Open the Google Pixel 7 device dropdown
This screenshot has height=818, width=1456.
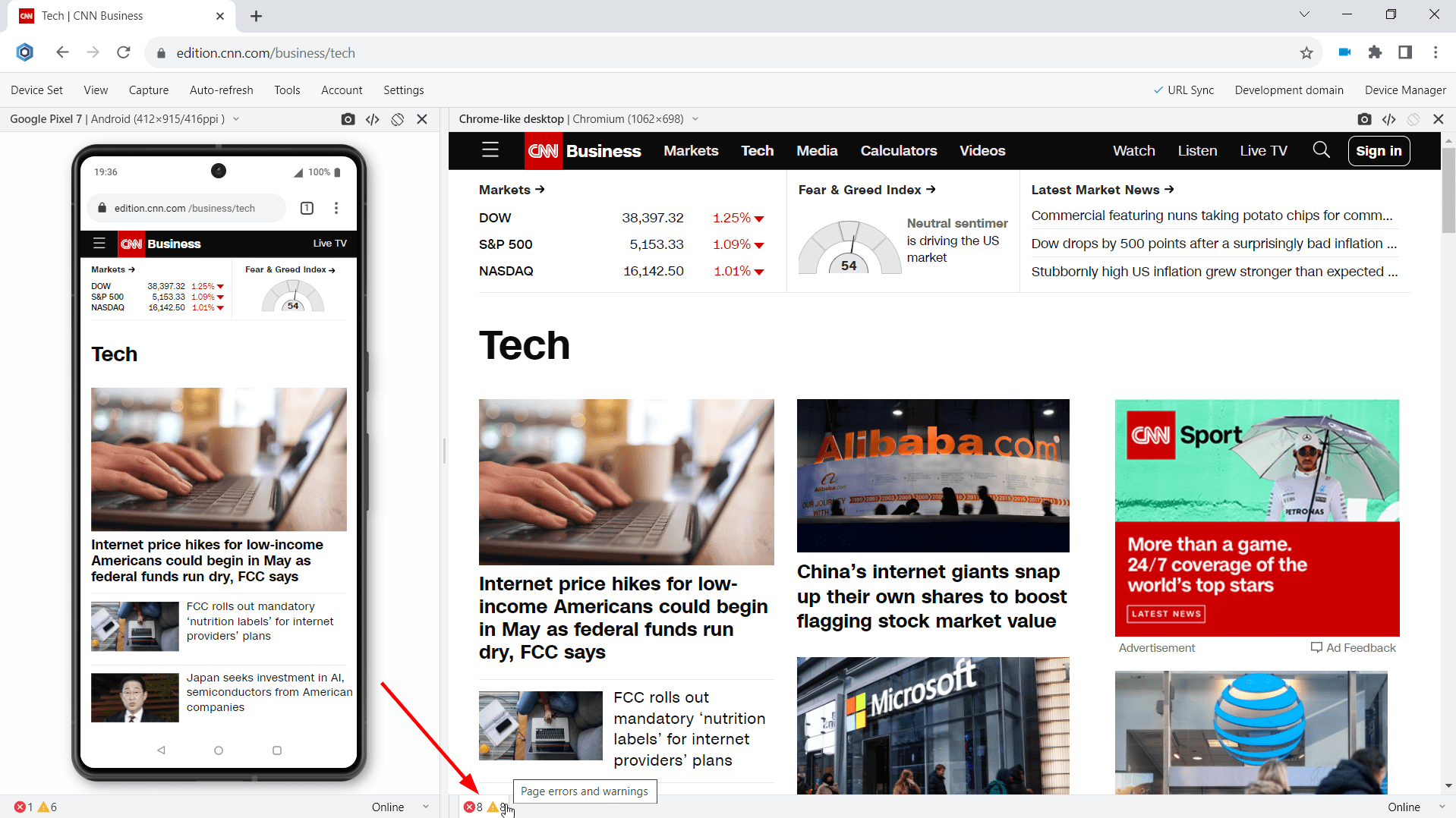click(236, 119)
